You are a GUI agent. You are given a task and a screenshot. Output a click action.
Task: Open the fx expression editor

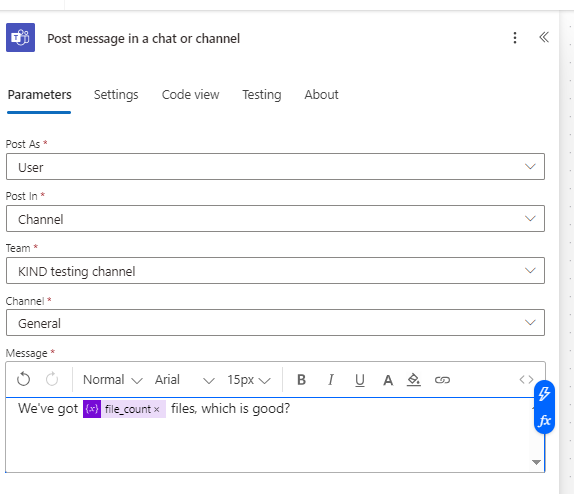(544, 420)
